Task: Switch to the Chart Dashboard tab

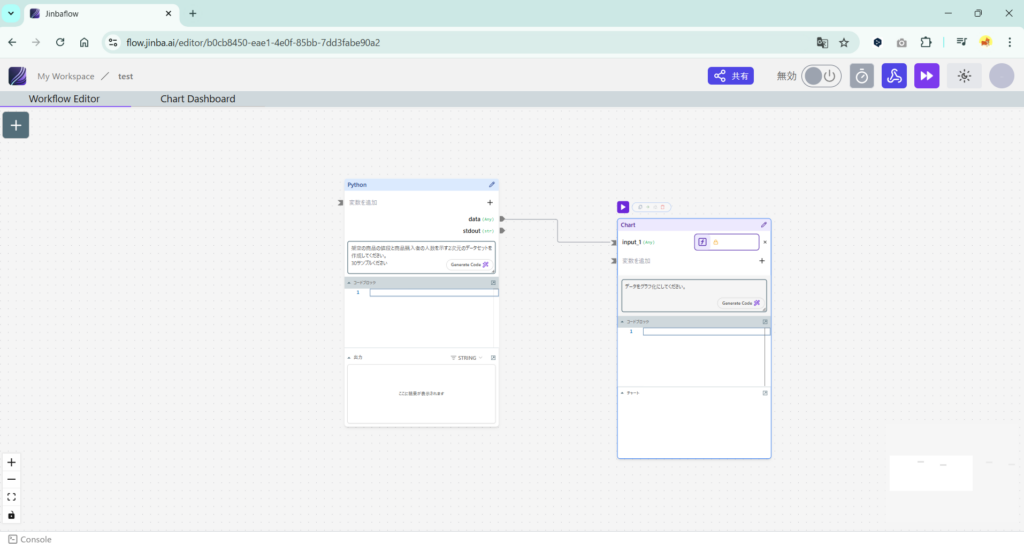Action: pos(198,99)
